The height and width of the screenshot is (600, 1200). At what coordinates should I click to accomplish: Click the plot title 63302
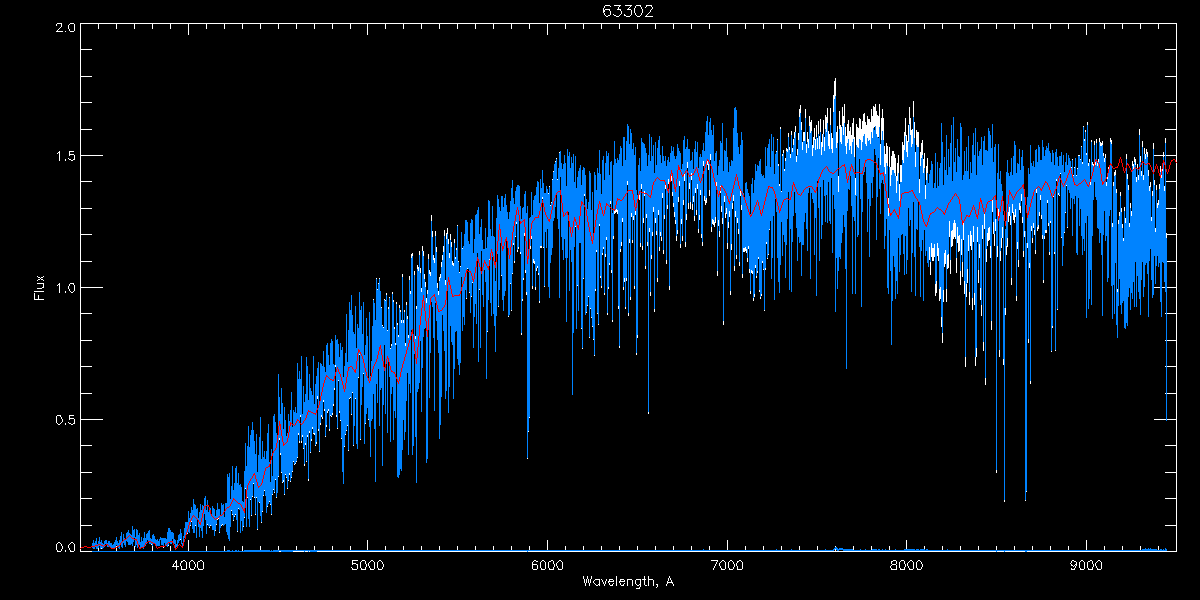[x=628, y=11]
